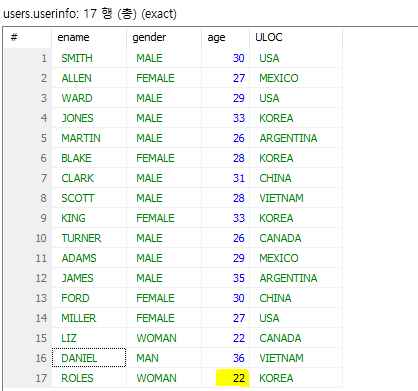Image resolution: width=418 pixels, height=391 pixels.
Task: Select the focused DANIEL name cell
Action: (x=89, y=358)
